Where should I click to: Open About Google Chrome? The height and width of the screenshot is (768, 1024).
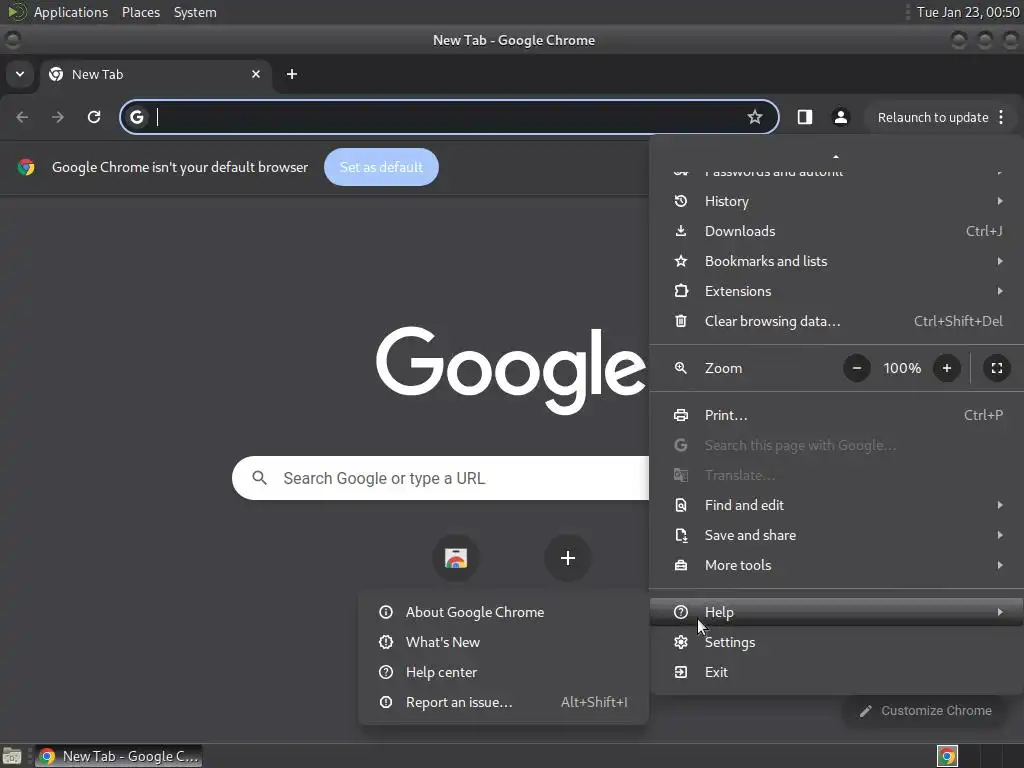coord(504,613)
